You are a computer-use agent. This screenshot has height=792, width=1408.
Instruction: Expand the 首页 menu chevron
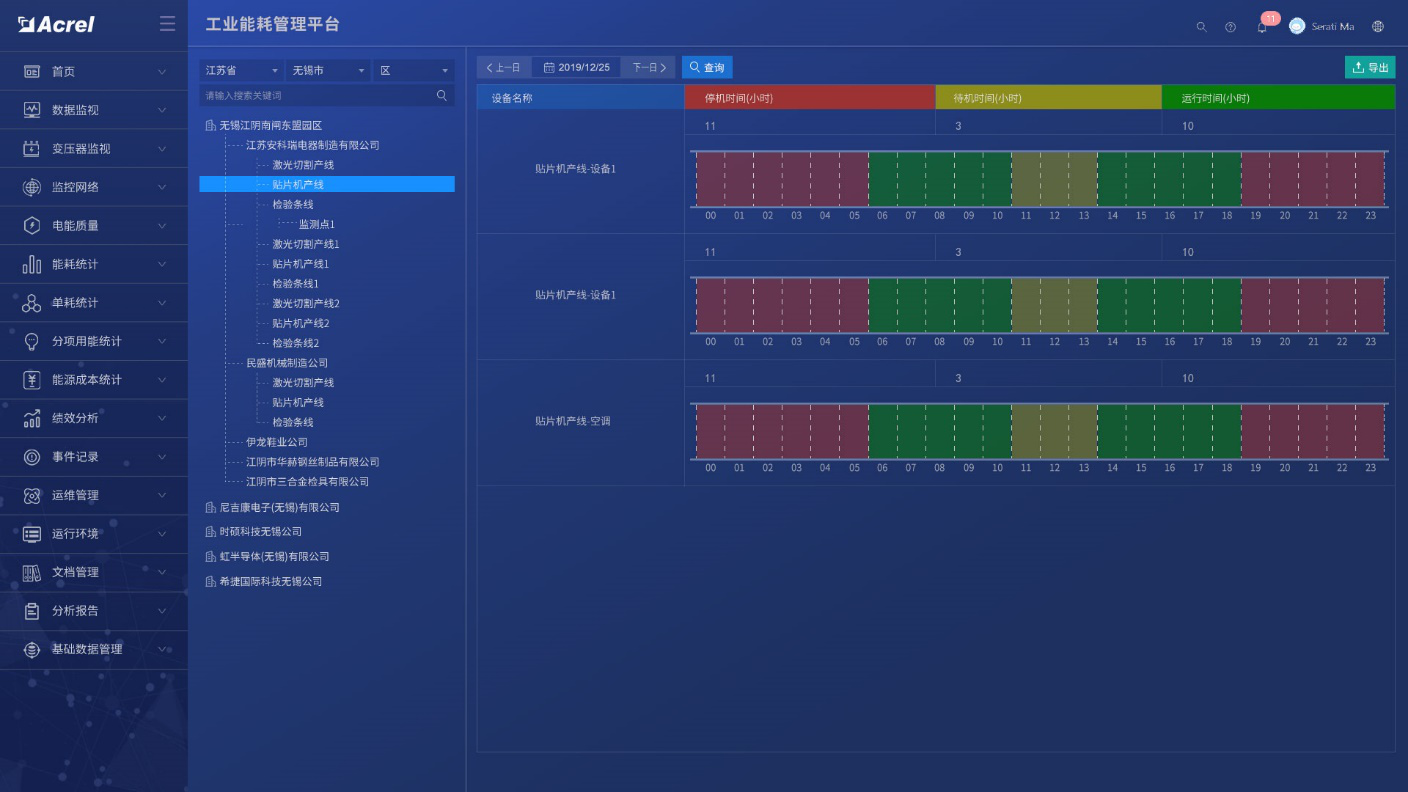[x=162, y=72]
